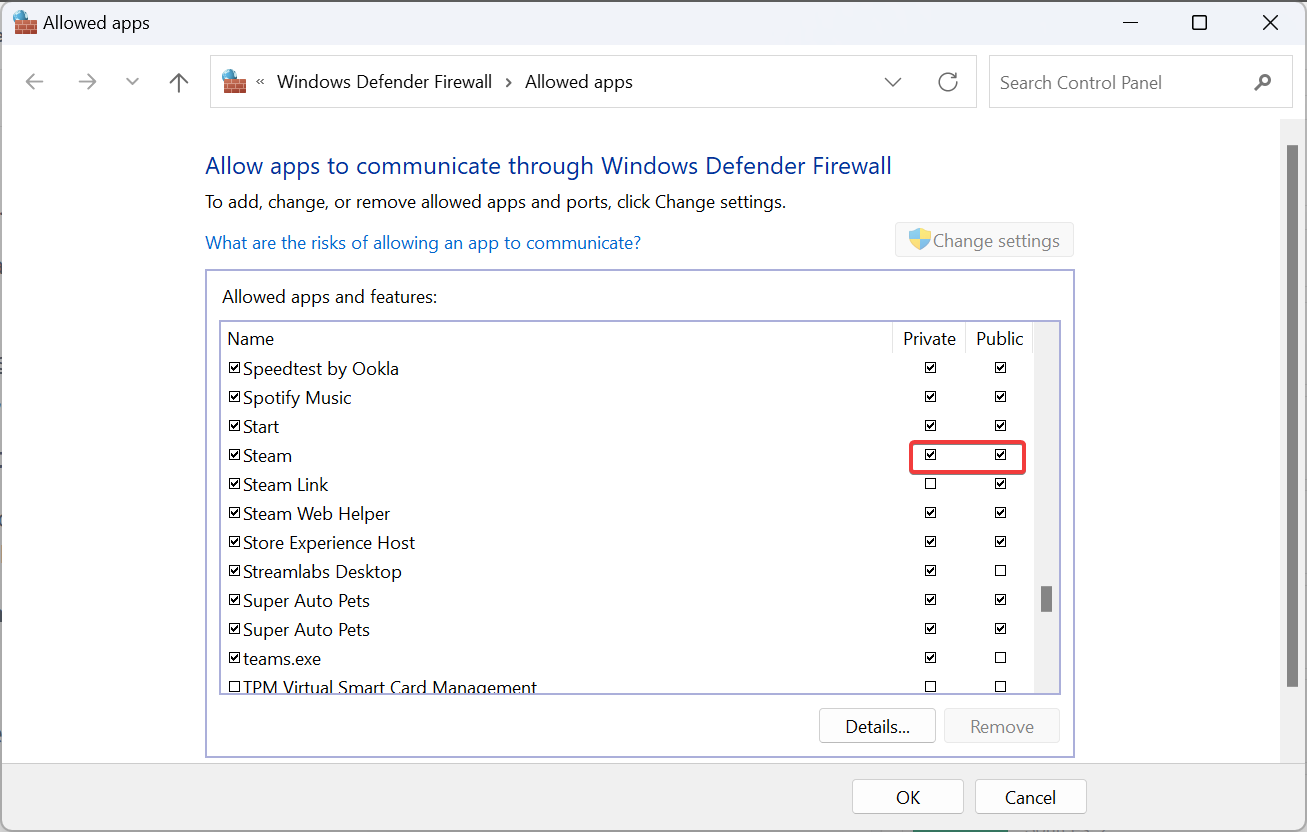This screenshot has width=1307, height=832.
Task: Select the Streamlabs Desktop row
Action: click(x=322, y=572)
